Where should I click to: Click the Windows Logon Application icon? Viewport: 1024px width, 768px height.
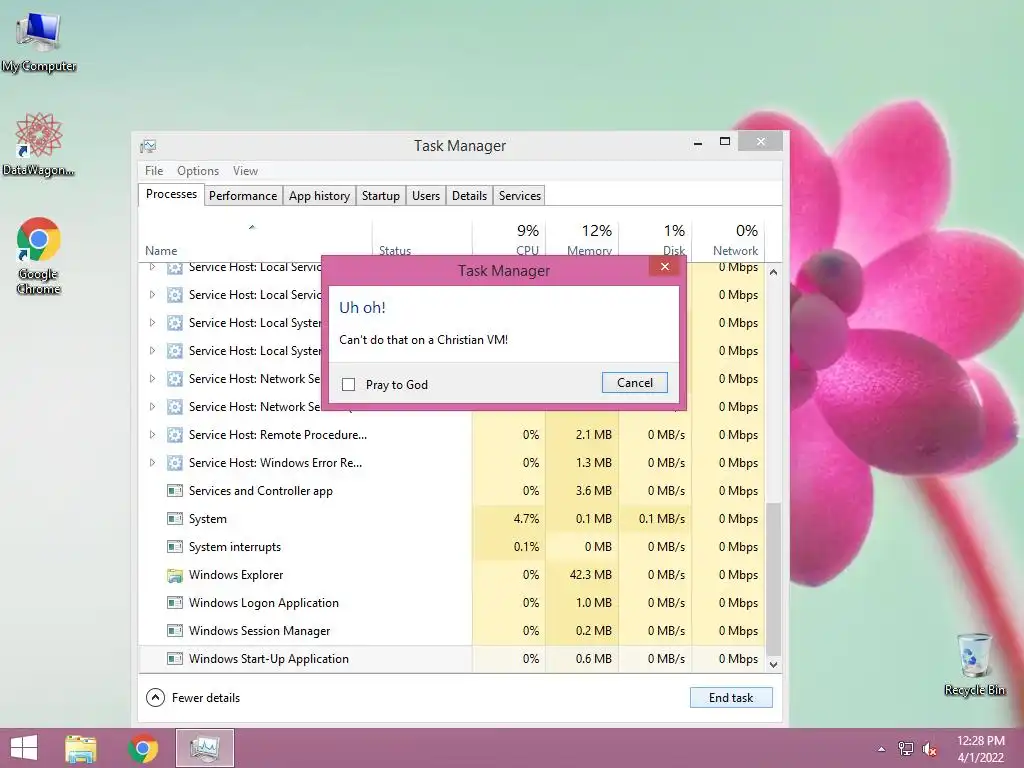(x=174, y=603)
